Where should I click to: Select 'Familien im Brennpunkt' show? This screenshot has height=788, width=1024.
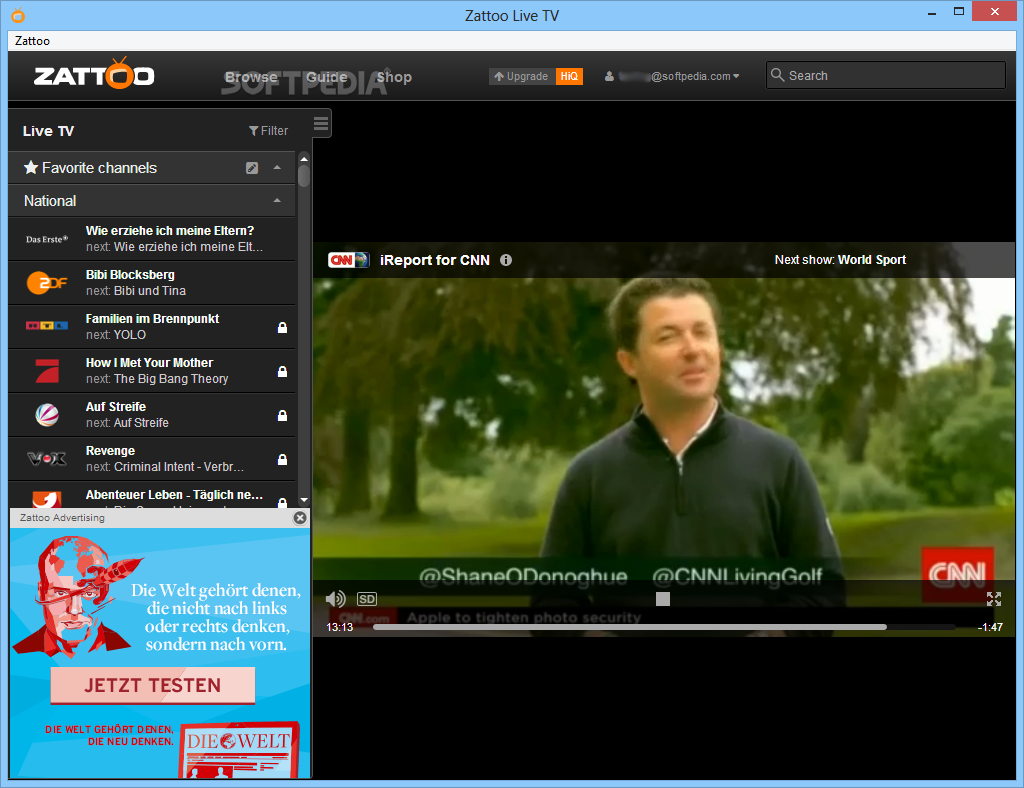152,319
